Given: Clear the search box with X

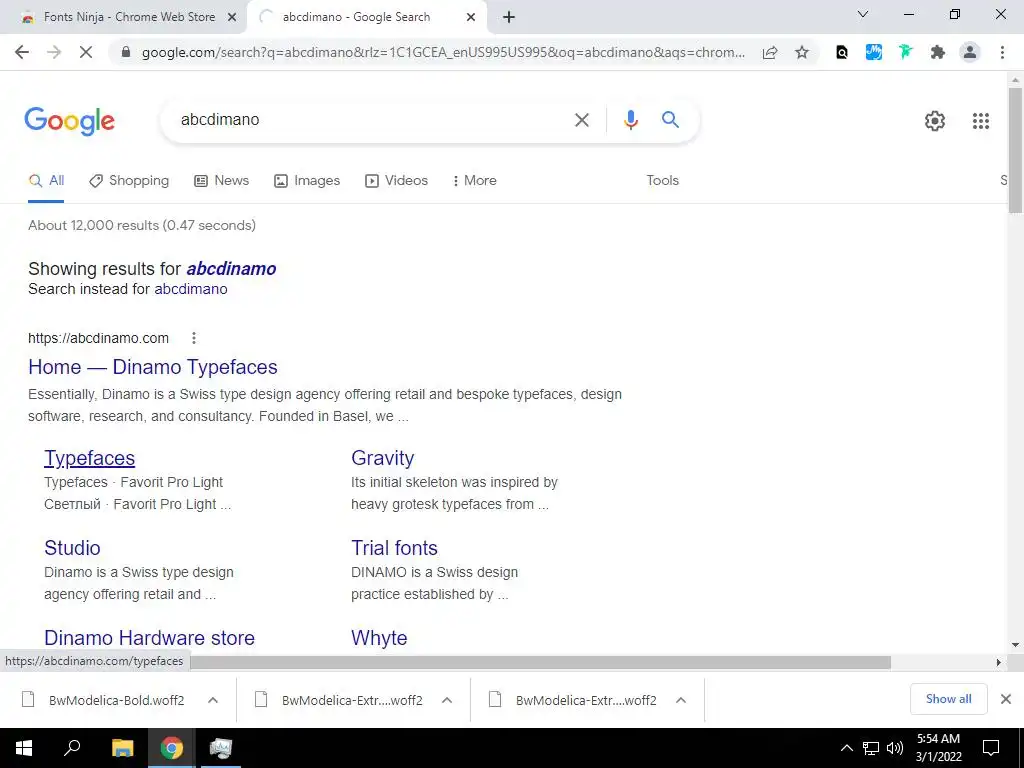Looking at the screenshot, I should 581,120.
